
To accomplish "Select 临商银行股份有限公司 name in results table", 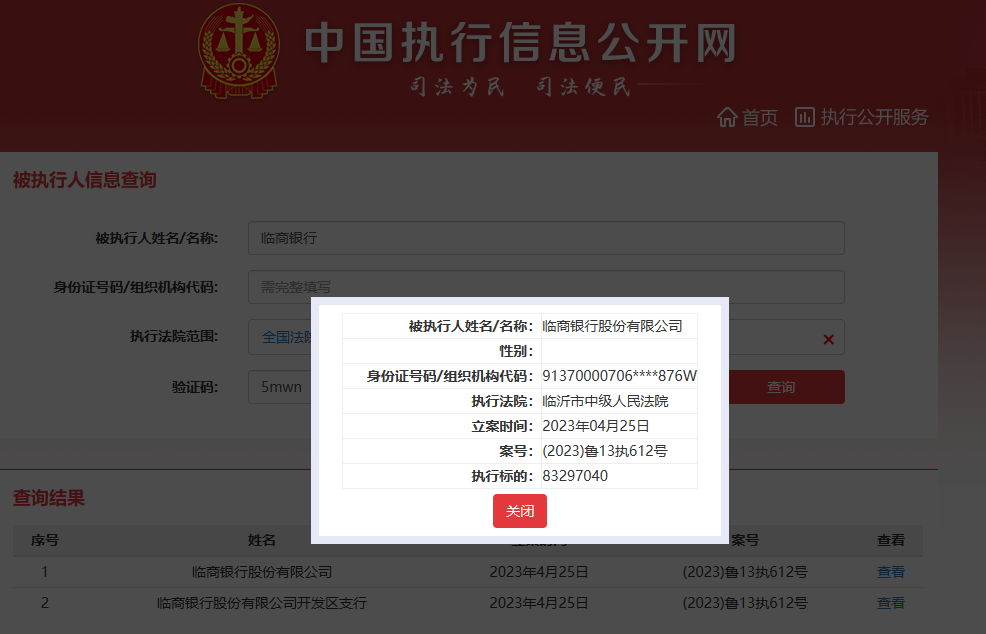I will tap(262, 572).
